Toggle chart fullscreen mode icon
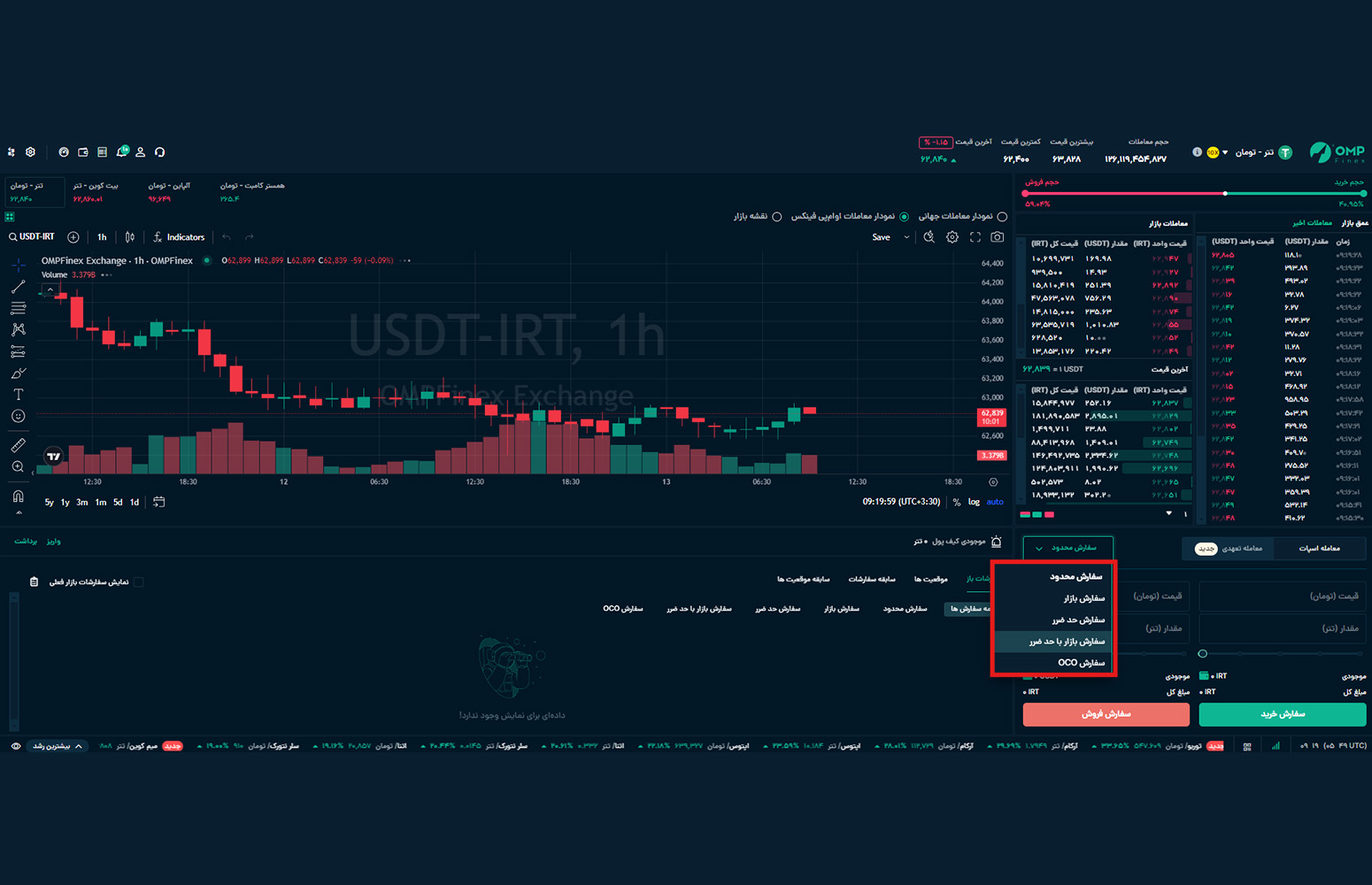1372x885 pixels. tap(975, 237)
